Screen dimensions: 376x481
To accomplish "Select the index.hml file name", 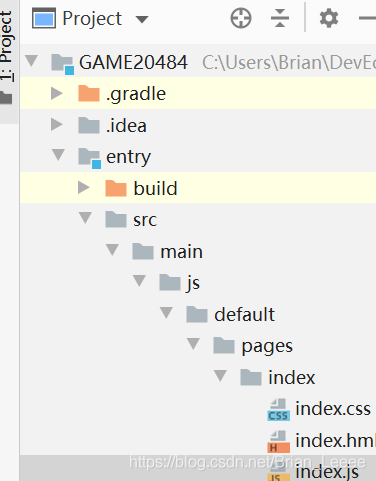I will pos(335,440).
